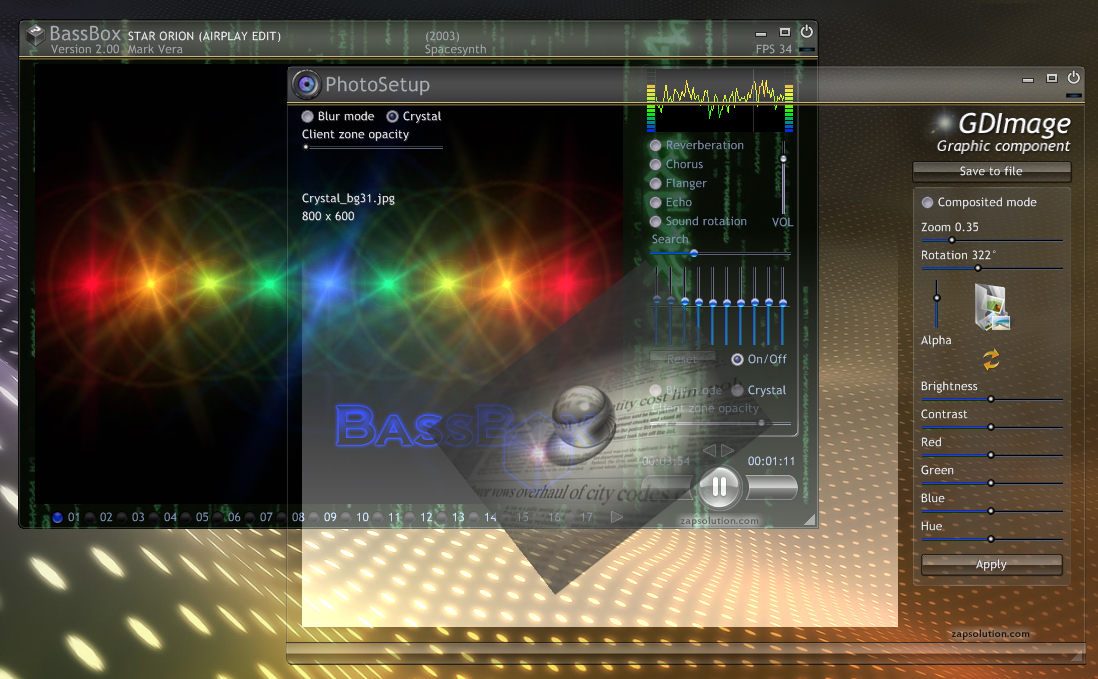
Task: Click the Contrast slider handle
Action: pyautogui.click(x=991, y=427)
